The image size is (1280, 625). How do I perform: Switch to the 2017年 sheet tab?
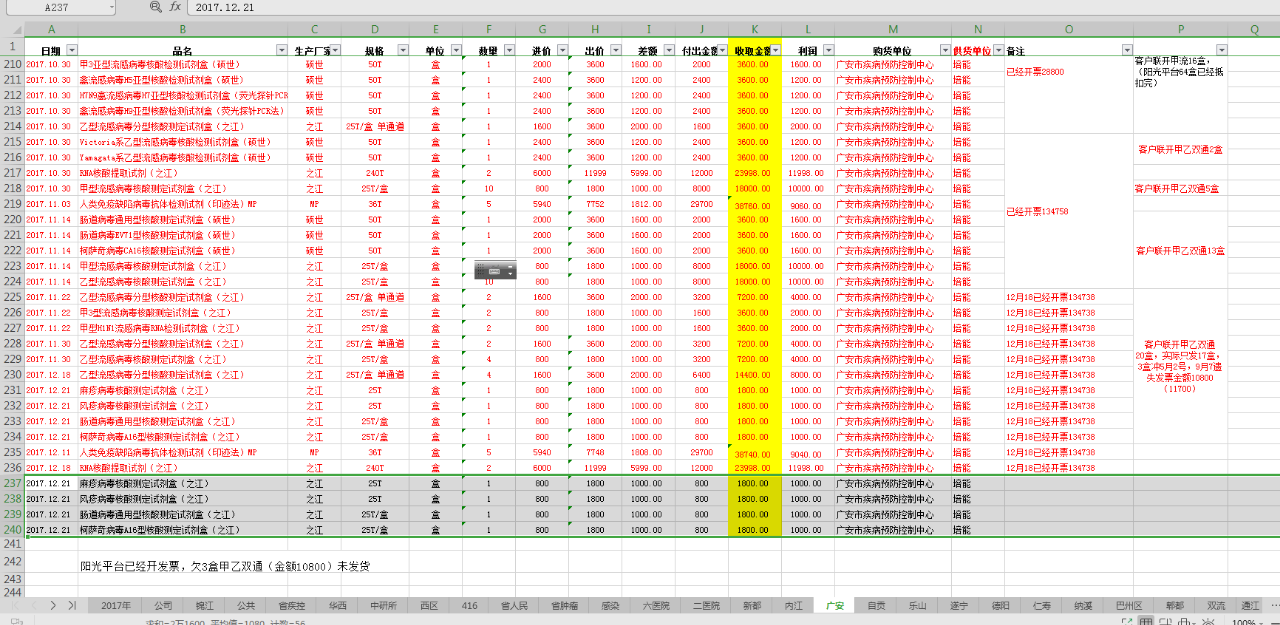(116, 606)
